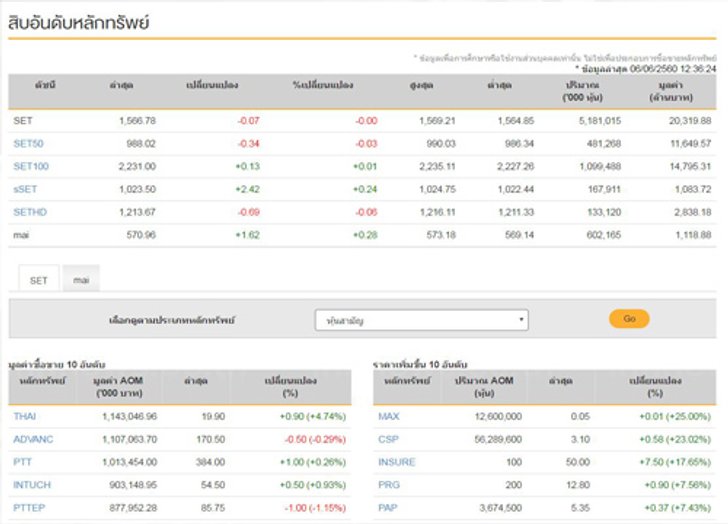Image resolution: width=728 pixels, height=524 pixels.
Task: Open the INTUCH stock link
Action: 32,485
